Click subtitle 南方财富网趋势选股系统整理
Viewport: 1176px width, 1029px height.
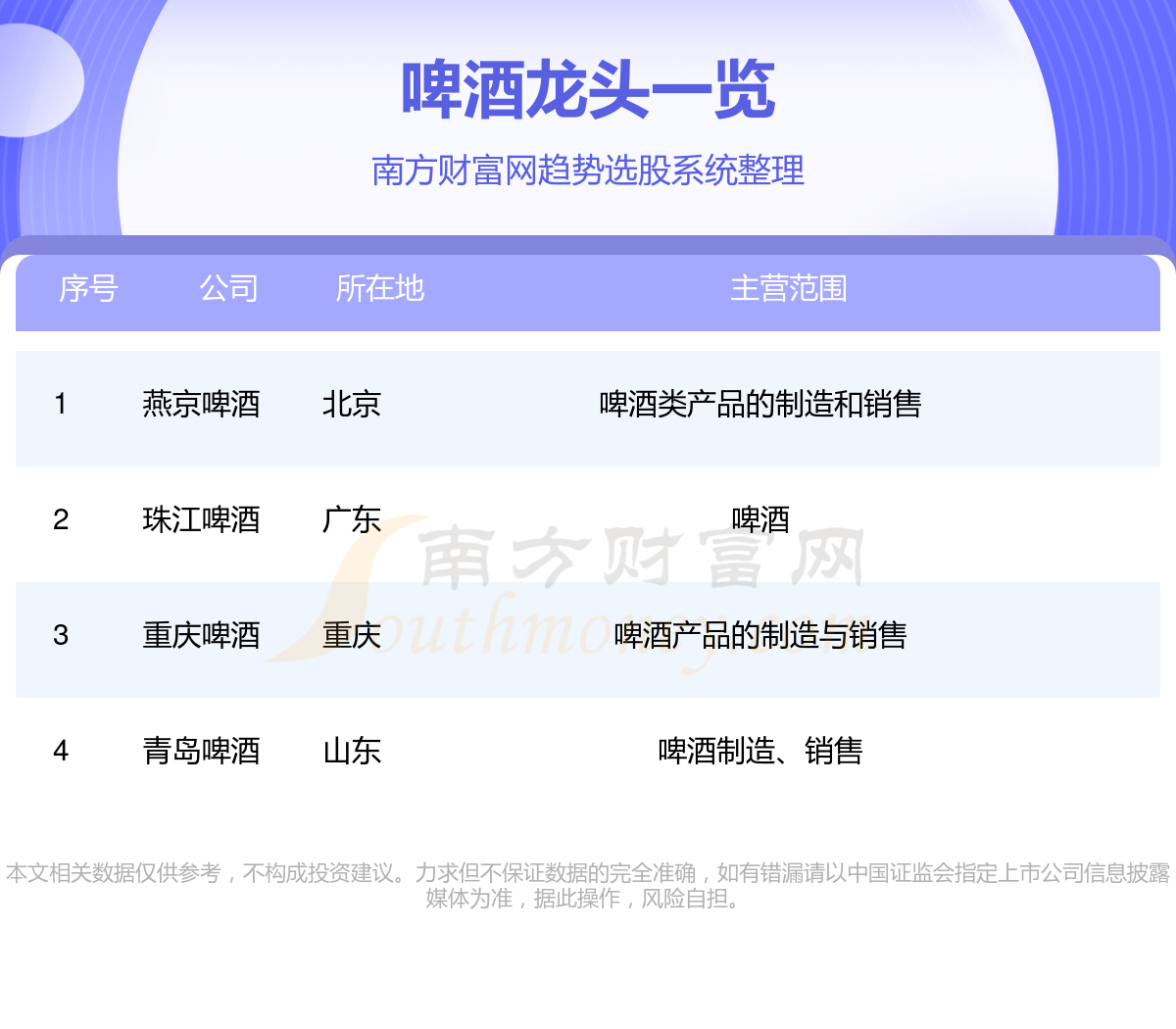pyautogui.click(x=588, y=171)
